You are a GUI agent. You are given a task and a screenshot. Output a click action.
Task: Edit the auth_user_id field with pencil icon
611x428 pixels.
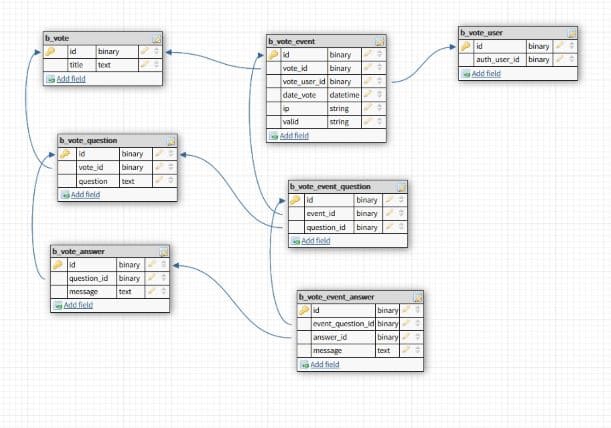[x=560, y=60]
